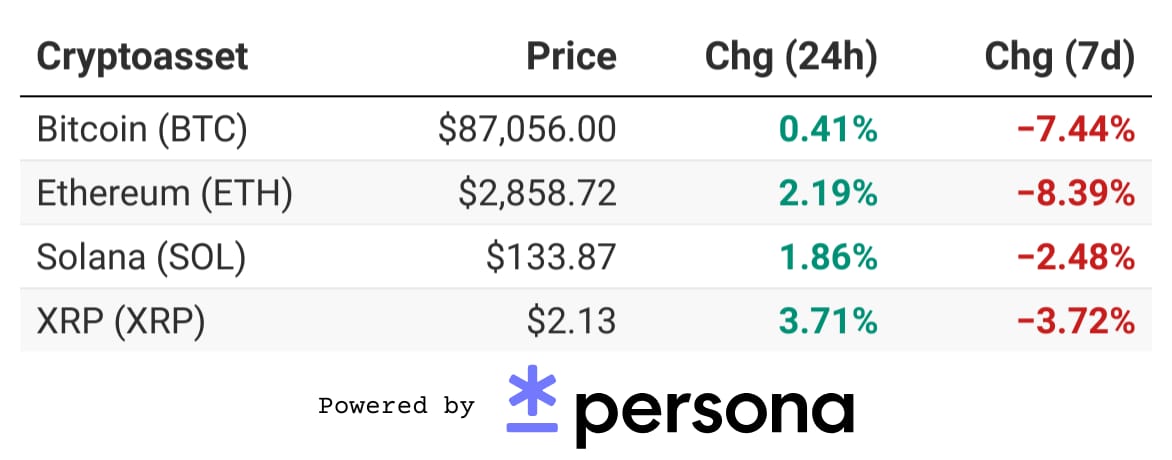Click Bitcoin's −7.44% 7d change
The width and height of the screenshot is (1172, 460).
pos(1076,129)
